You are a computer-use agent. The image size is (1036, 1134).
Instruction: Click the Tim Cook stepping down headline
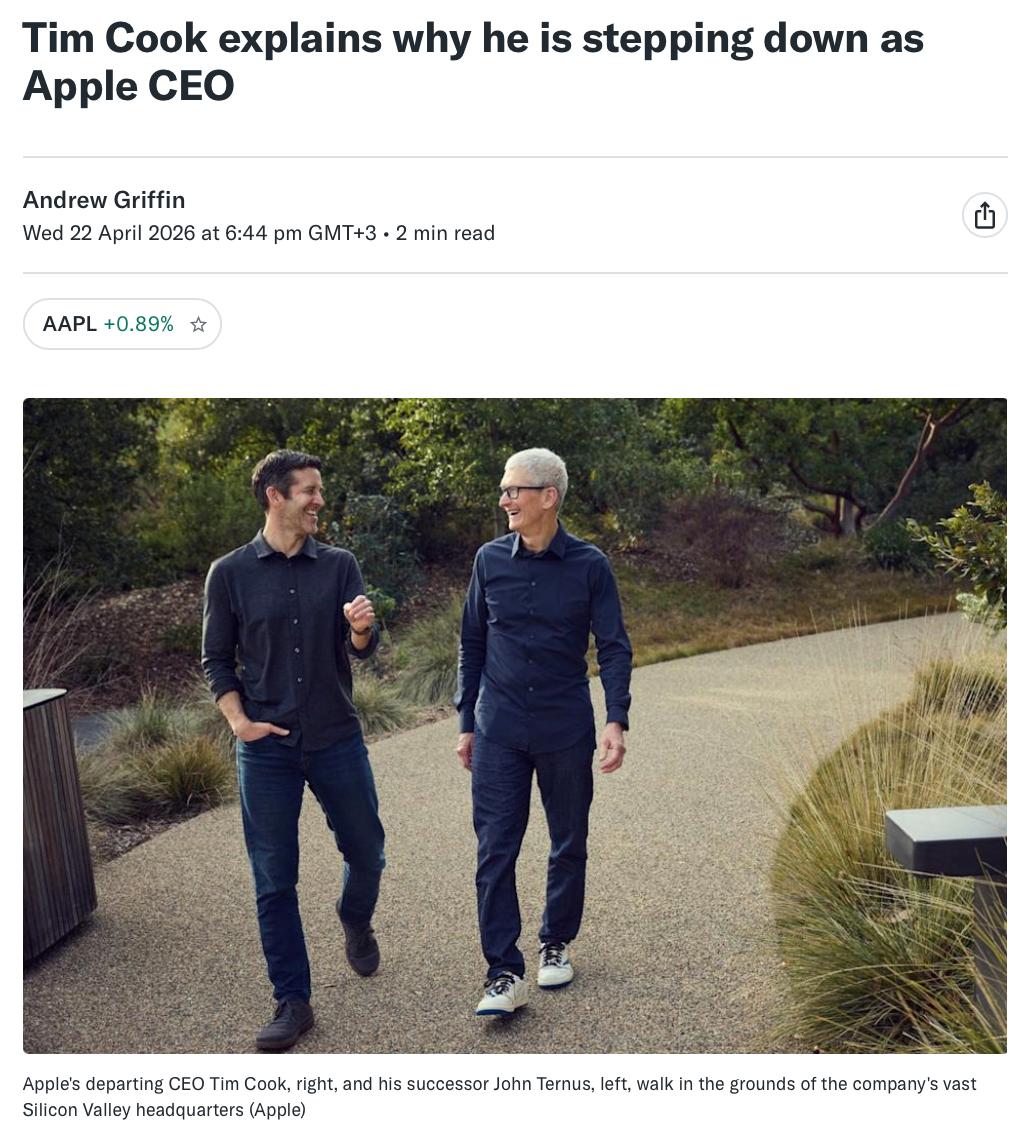pos(473,61)
